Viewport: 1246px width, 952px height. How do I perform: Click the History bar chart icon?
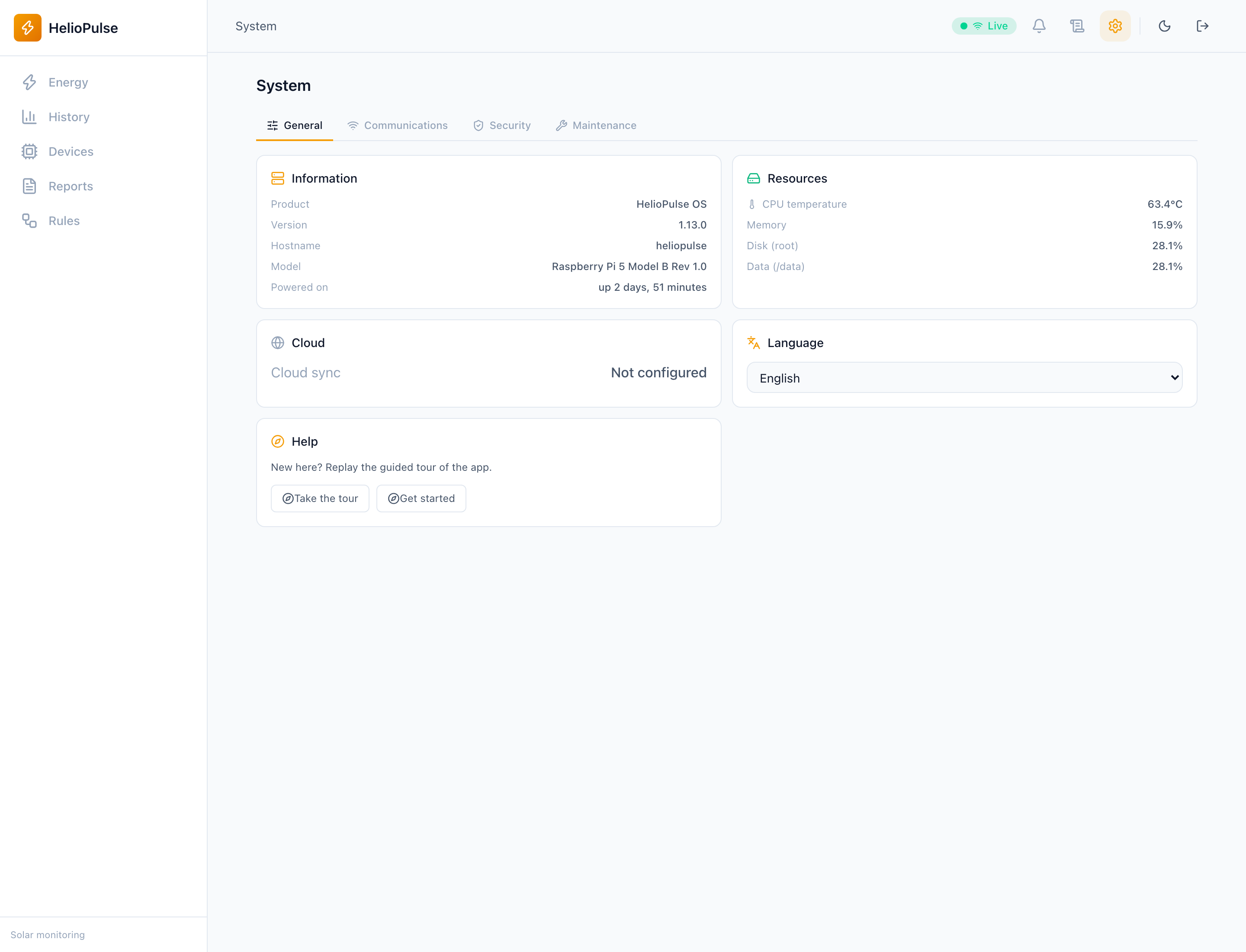(29, 117)
